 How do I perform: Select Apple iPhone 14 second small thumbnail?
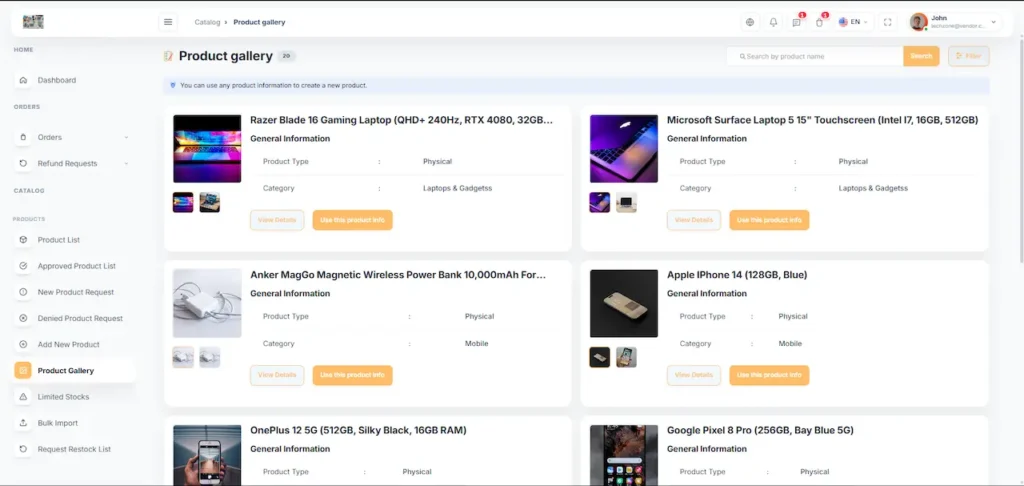coord(626,357)
